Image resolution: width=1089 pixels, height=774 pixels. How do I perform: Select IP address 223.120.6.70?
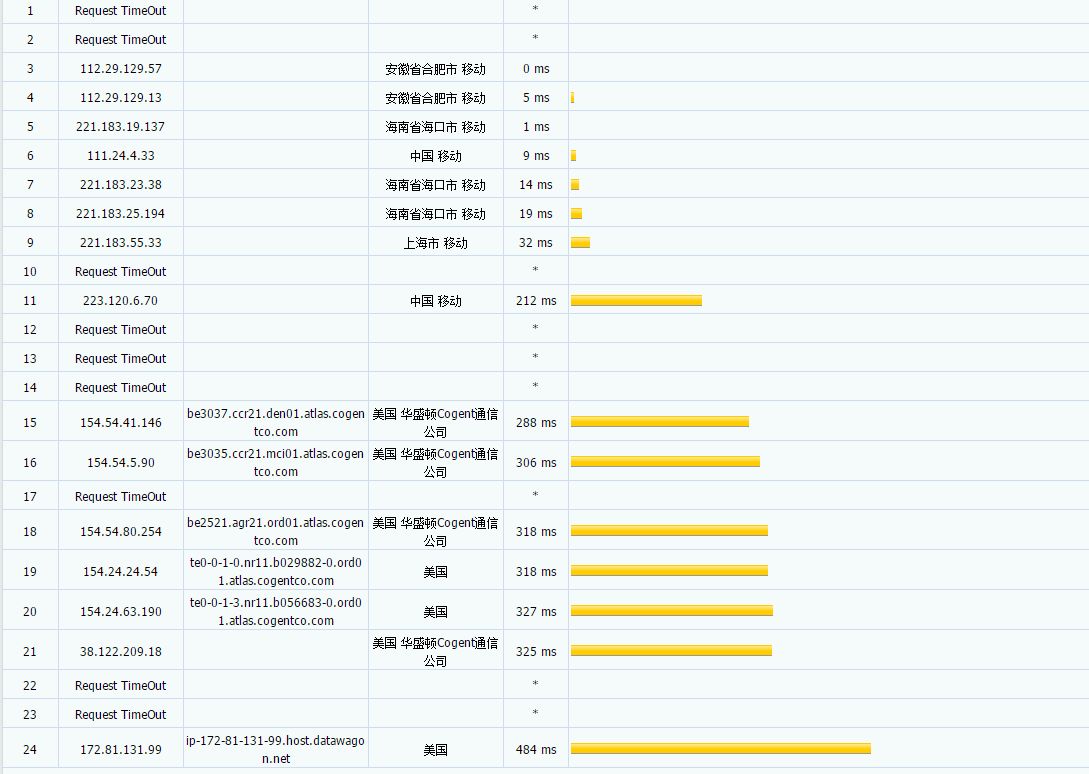(x=121, y=301)
